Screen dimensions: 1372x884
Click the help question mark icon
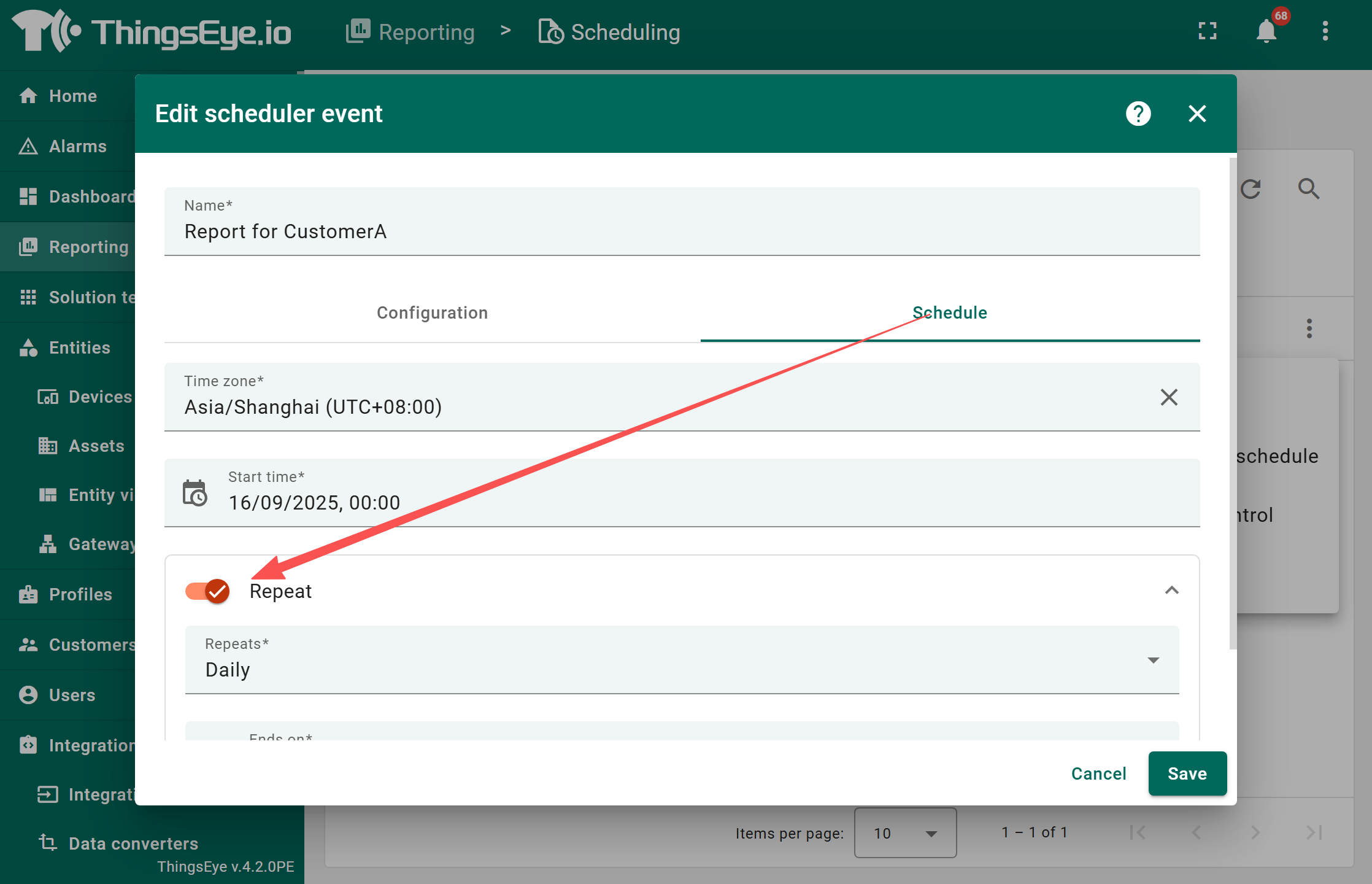1138,114
